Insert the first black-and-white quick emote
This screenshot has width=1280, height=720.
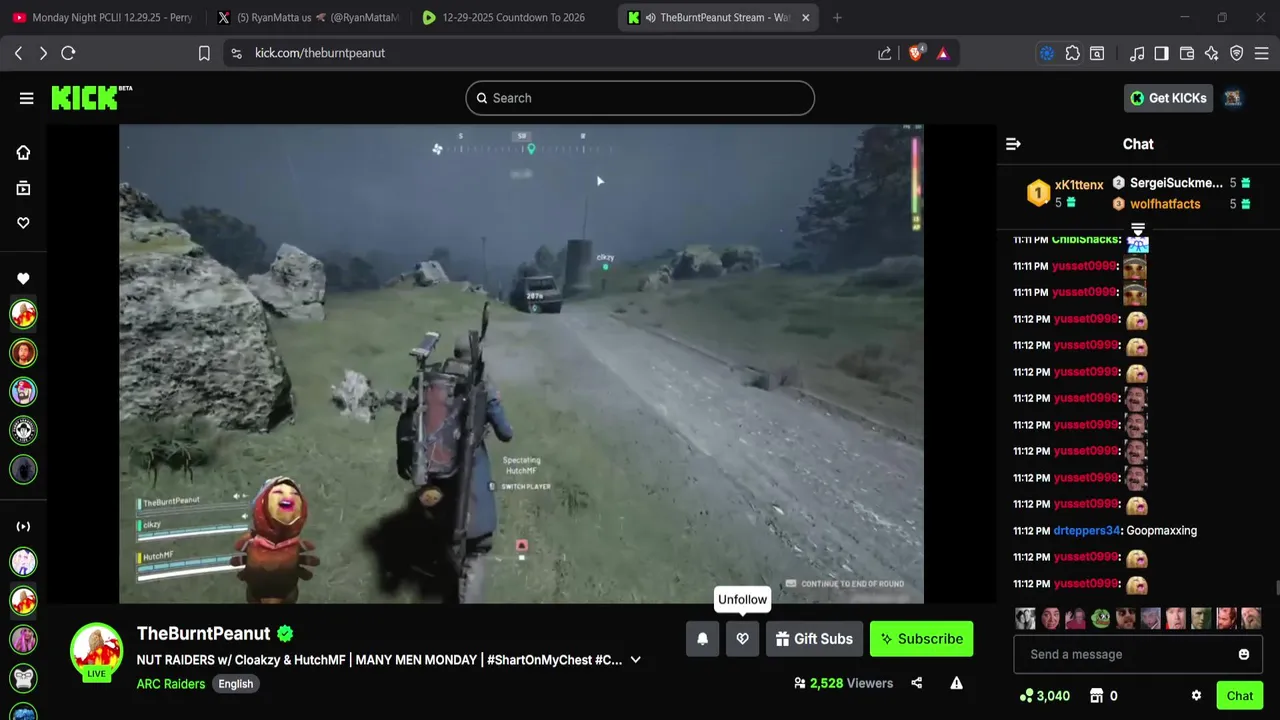click(1025, 618)
